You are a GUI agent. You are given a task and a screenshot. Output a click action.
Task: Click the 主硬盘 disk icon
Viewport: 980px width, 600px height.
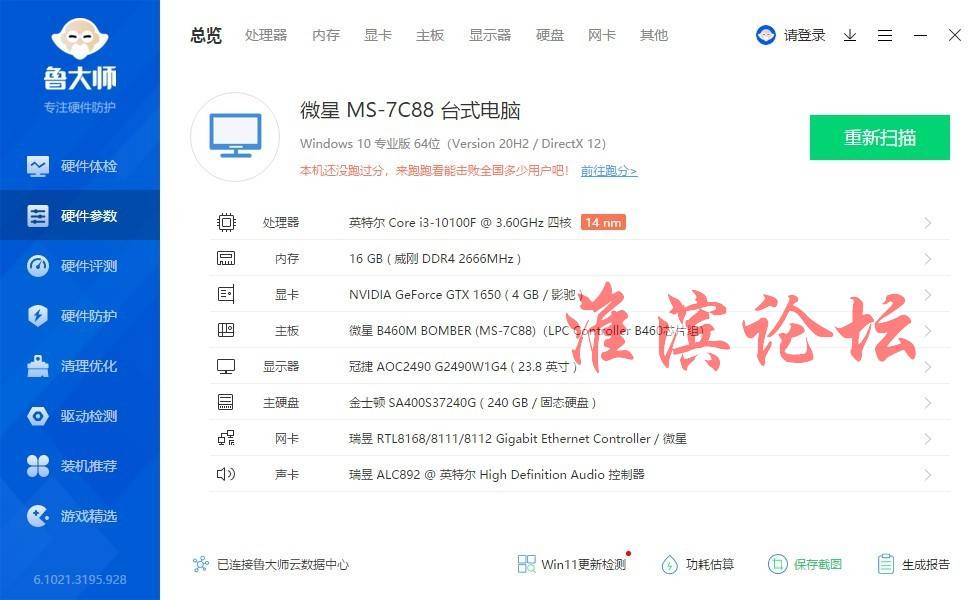click(x=226, y=402)
